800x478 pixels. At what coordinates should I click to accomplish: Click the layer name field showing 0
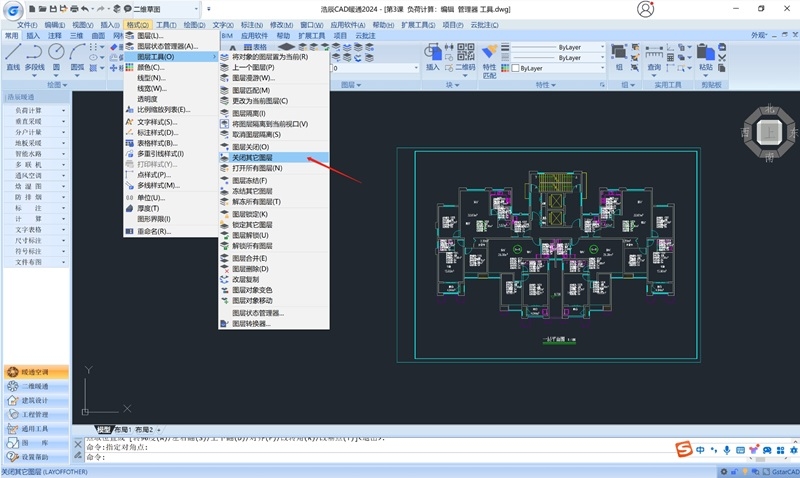coord(375,68)
